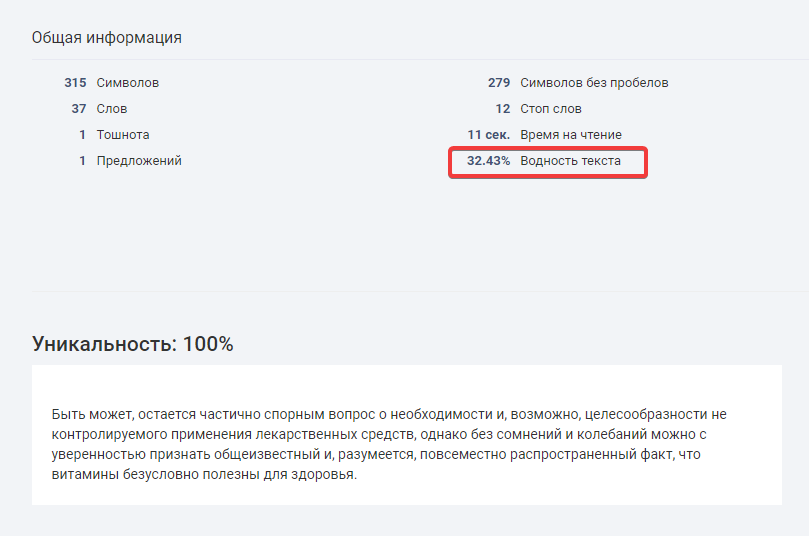The height and width of the screenshot is (536, 809).
Task: Select the 12 stop words value
Action: pos(503,109)
